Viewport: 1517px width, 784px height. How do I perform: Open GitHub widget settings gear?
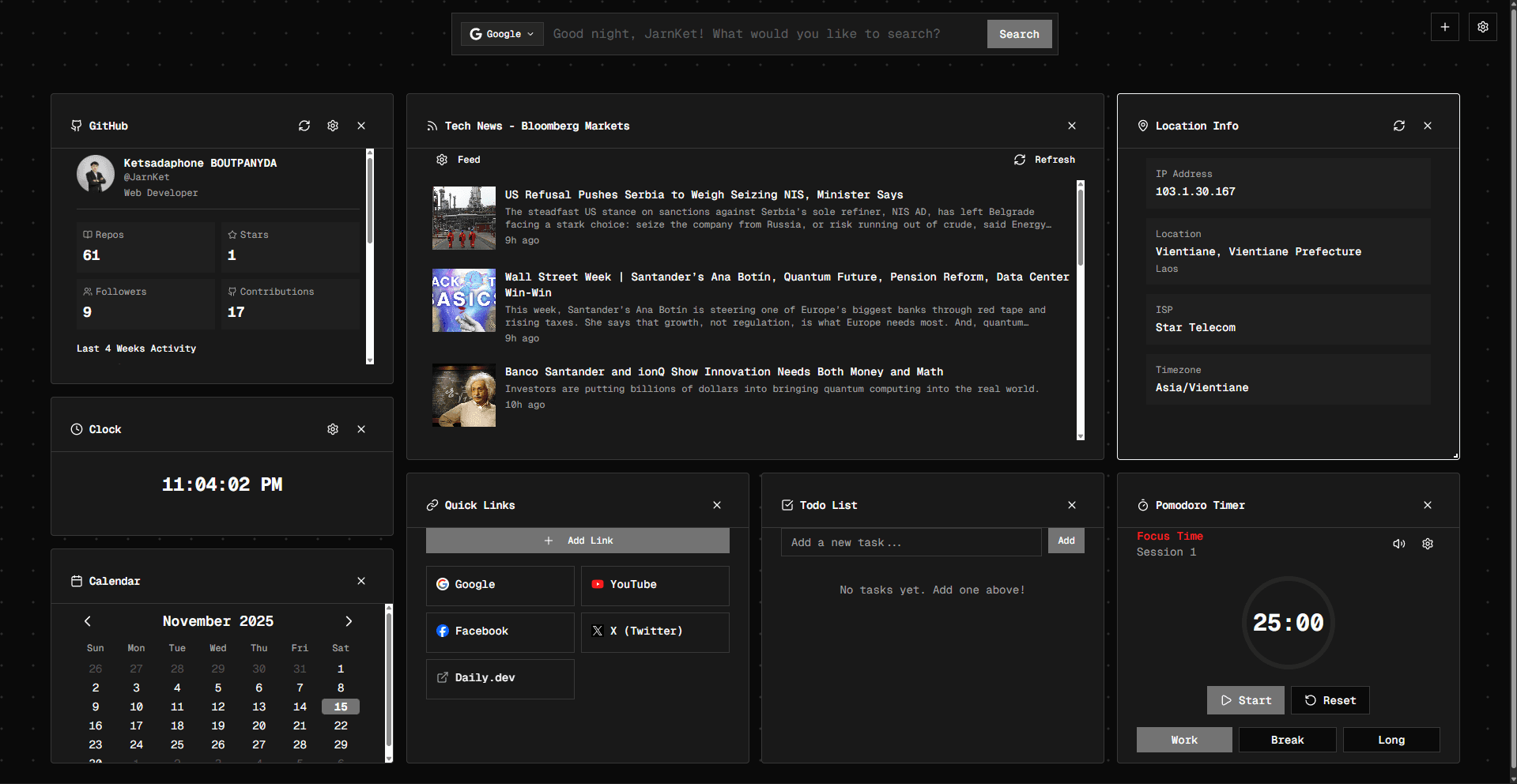click(333, 126)
